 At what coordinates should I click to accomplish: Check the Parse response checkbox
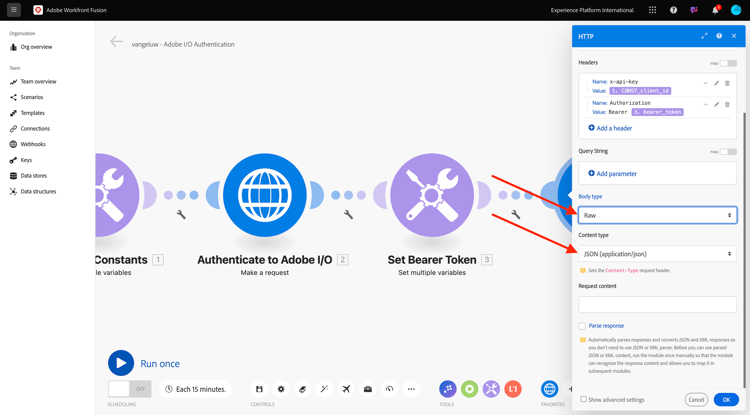click(582, 326)
